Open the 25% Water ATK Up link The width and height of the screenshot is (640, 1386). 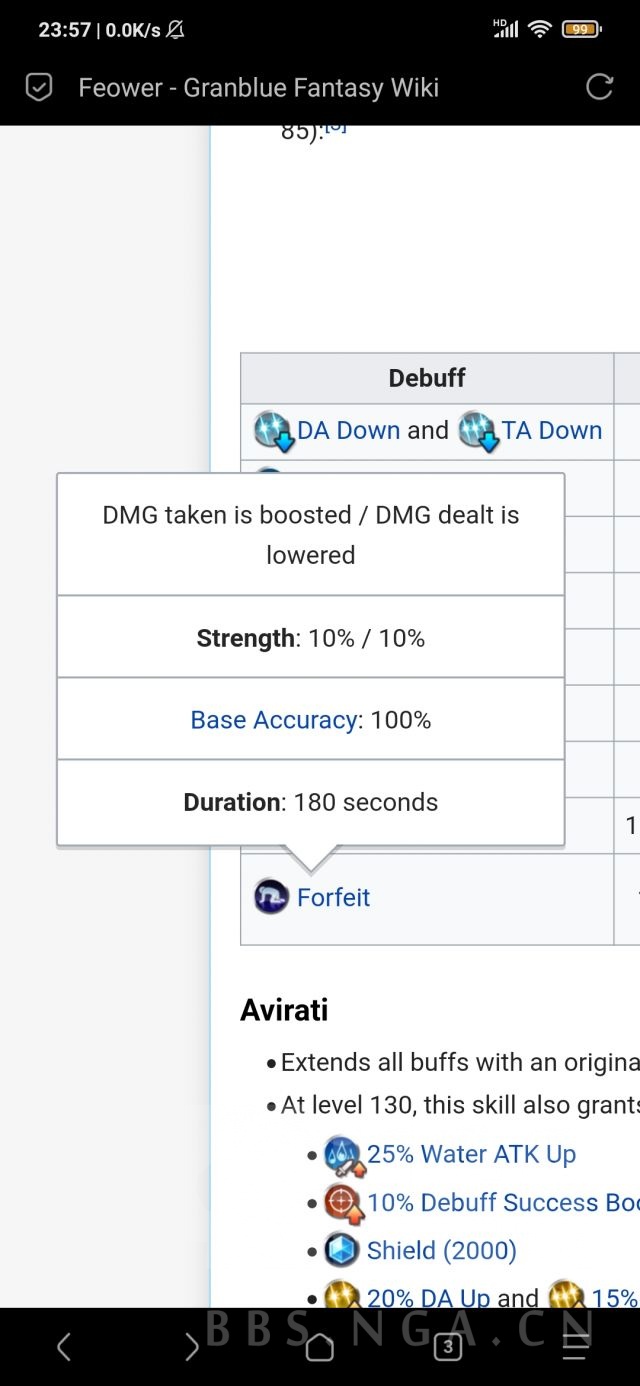[x=471, y=1154]
